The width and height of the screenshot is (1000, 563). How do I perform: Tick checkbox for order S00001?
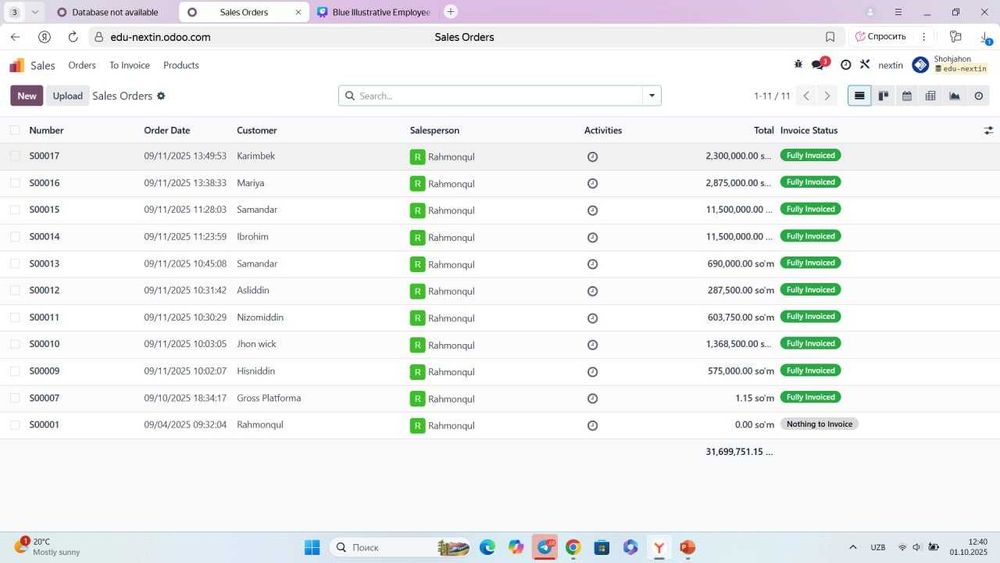15,425
